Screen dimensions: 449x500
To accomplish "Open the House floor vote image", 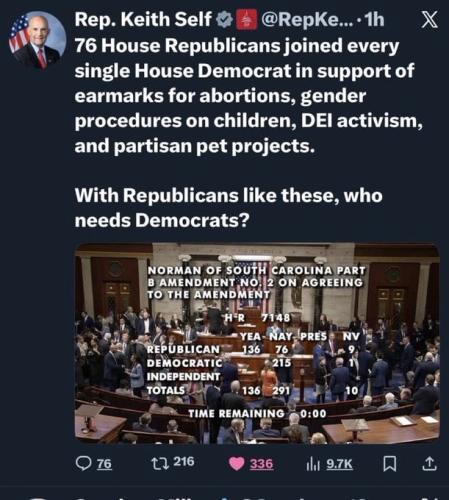I will 257,343.
